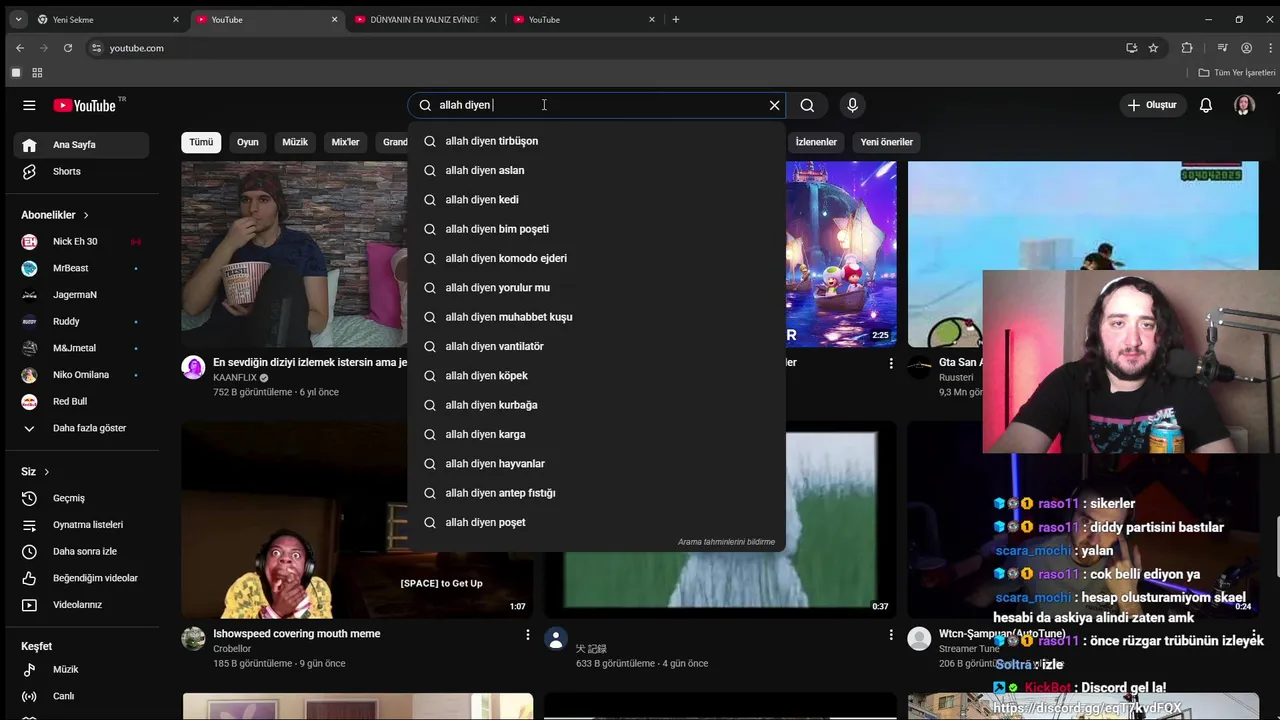Open the Nick Eh 30 subscription
1280x720 pixels.
81,241
